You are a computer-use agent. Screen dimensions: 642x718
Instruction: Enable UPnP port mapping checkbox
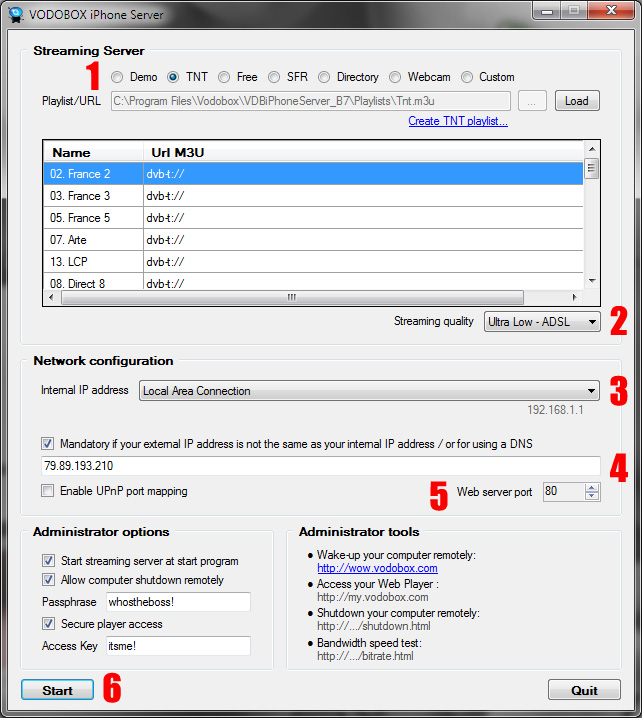coord(48,491)
